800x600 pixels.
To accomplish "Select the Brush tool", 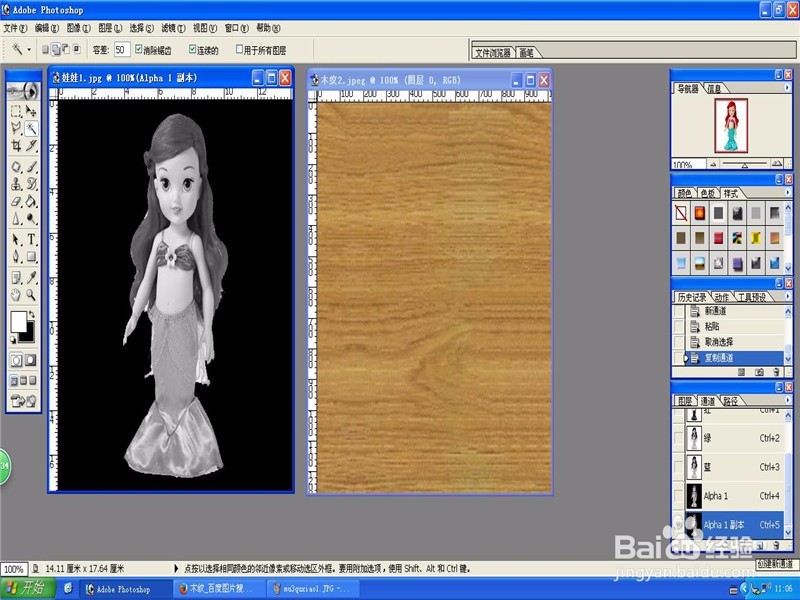I will pyautogui.click(x=31, y=167).
